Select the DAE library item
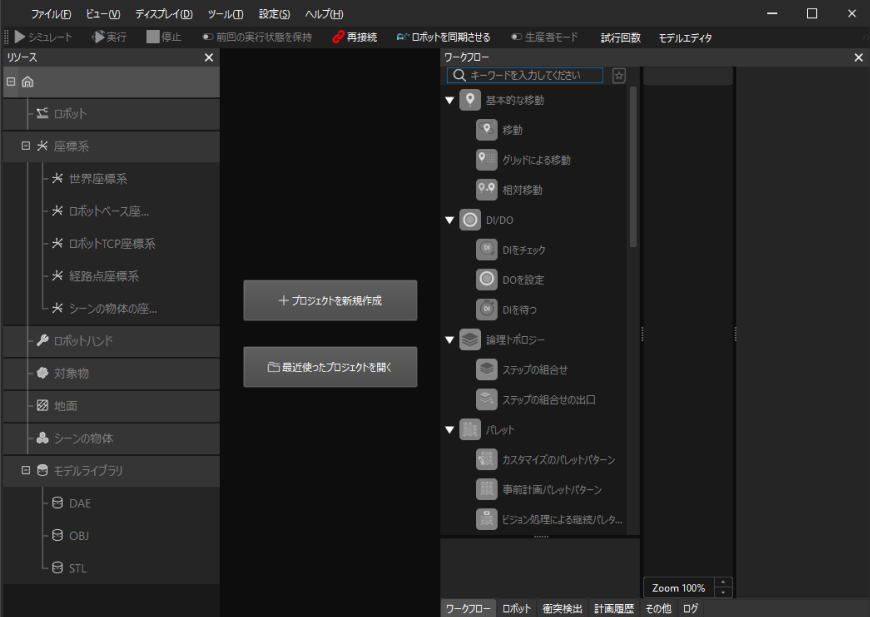Screen dimensions: 870x617 click(x=79, y=503)
